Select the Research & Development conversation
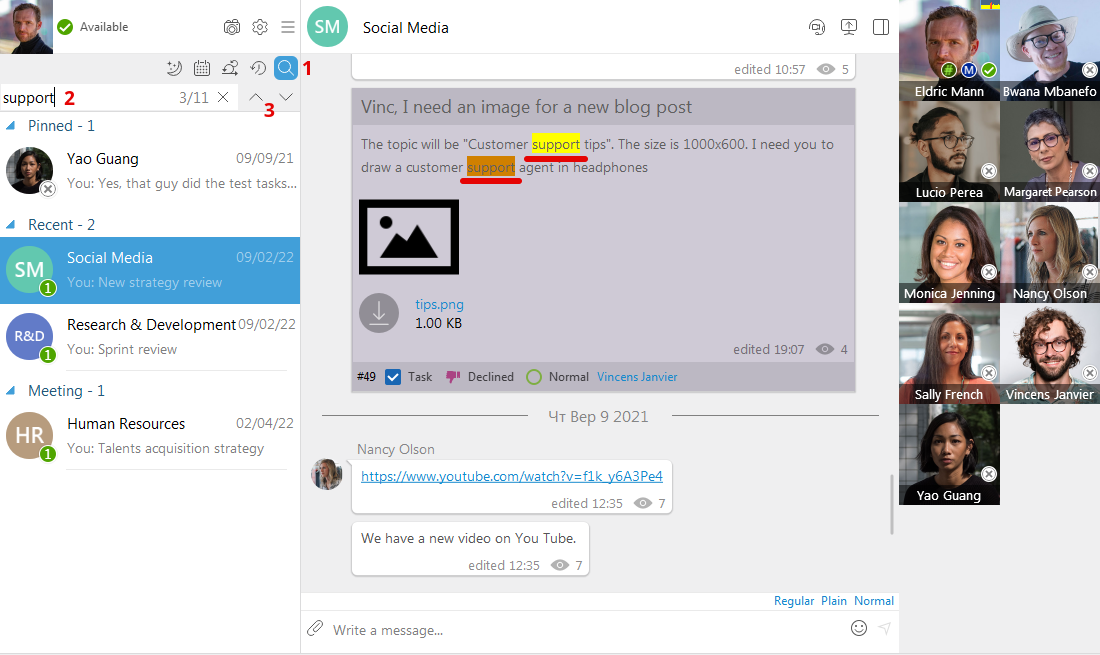1100x655 pixels. click(x=150, y=336)
